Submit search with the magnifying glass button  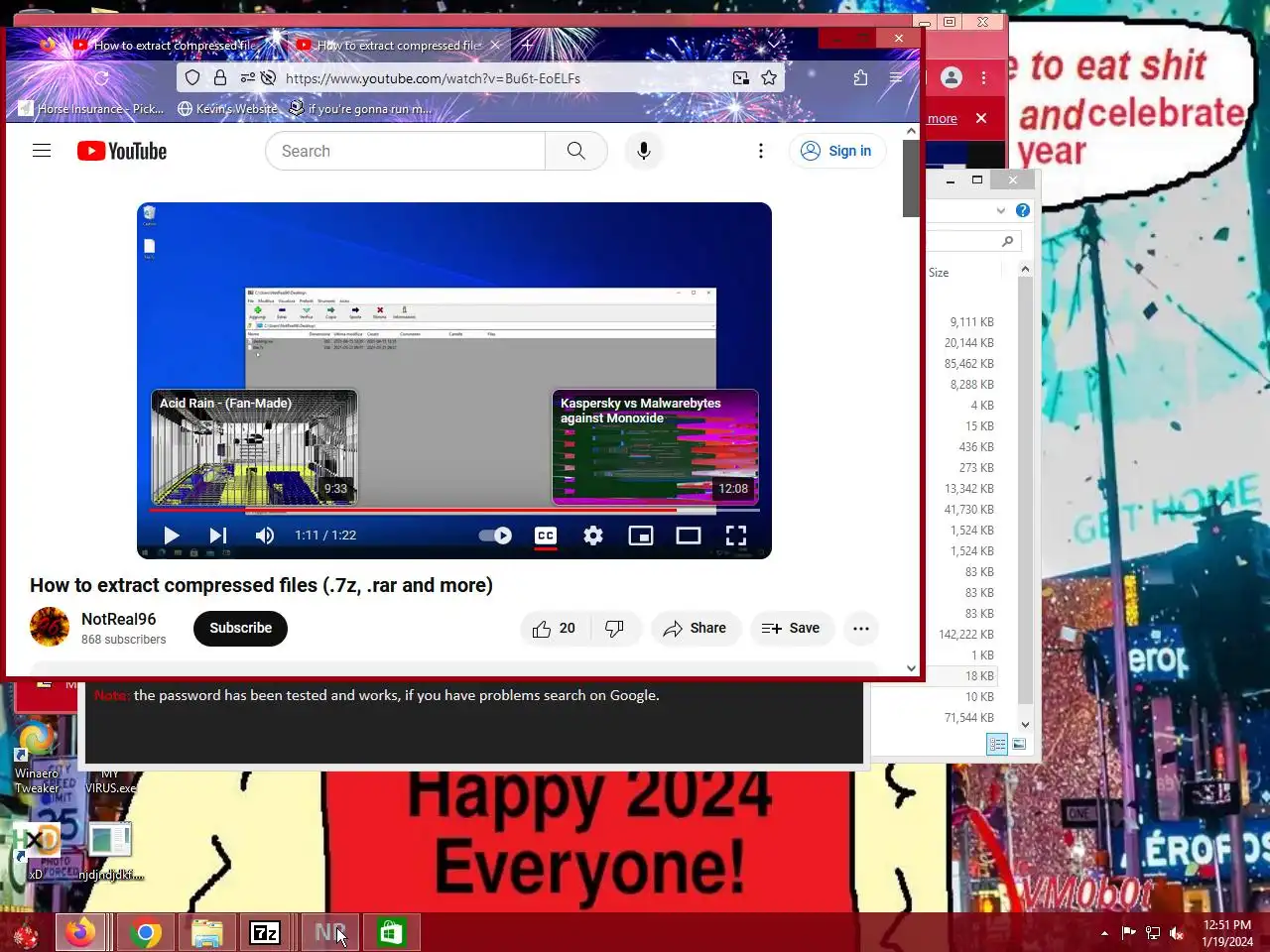(576, 151)
